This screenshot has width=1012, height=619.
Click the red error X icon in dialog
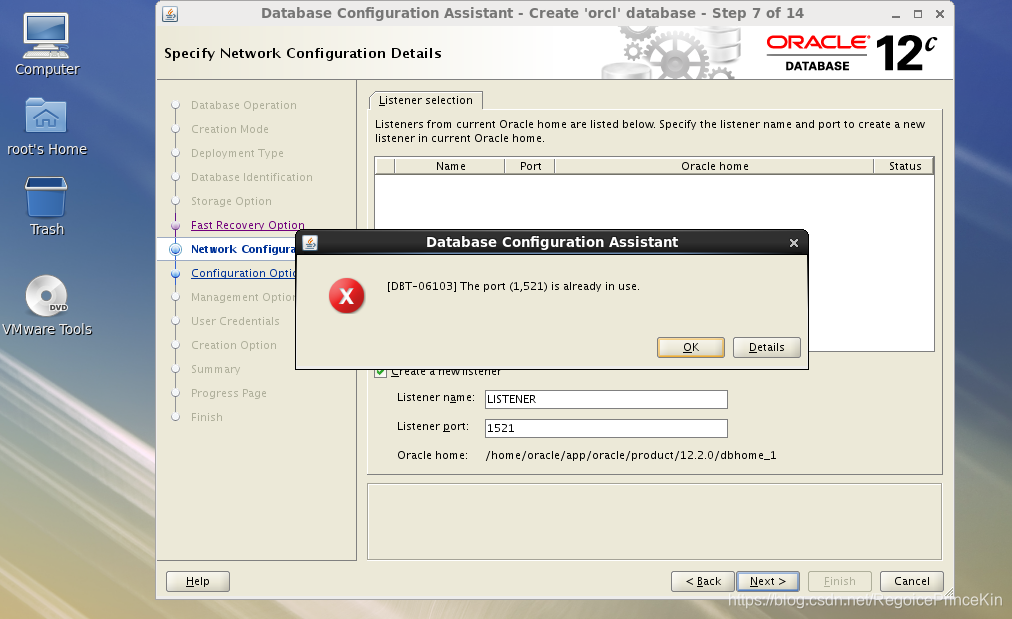347,296
